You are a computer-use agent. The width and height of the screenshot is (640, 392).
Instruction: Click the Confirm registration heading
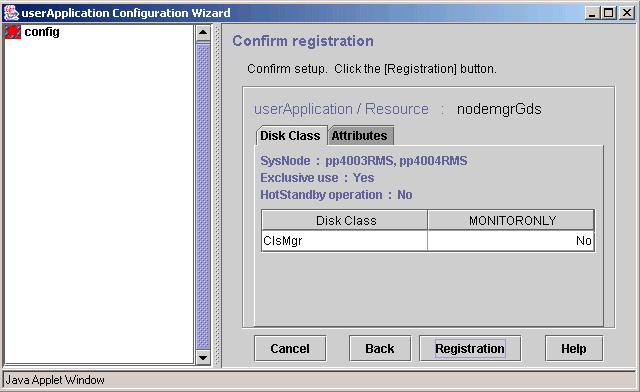click(x=303, y=41)
